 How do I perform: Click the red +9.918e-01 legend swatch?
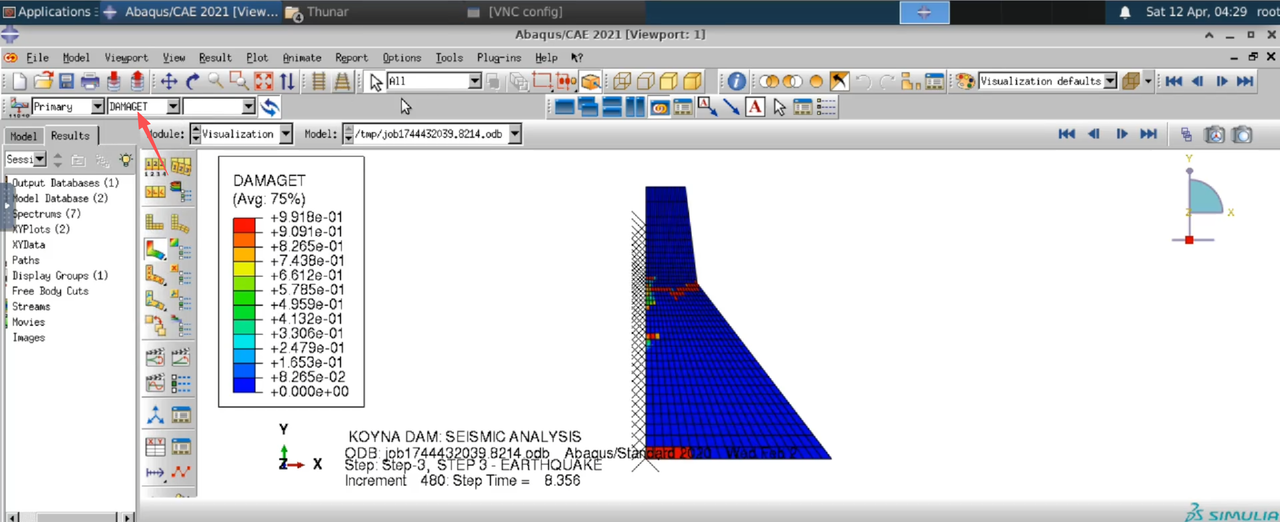(246, 223)
